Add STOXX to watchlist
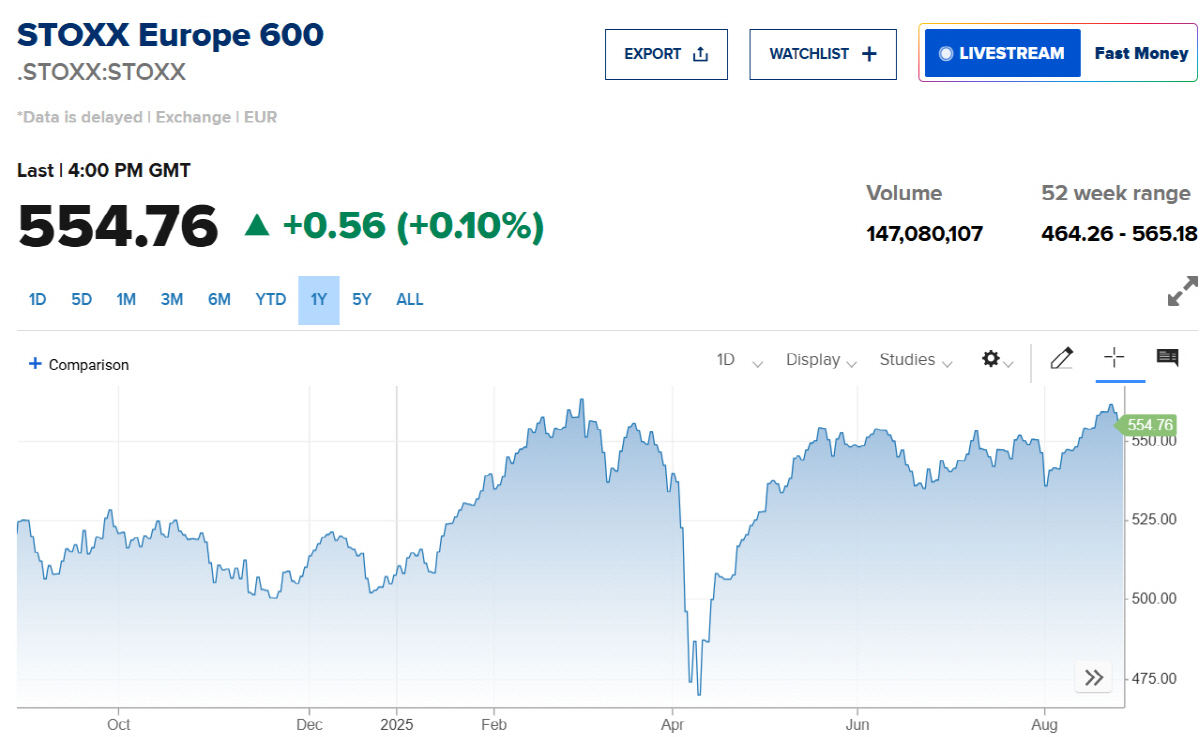 coord(822,54)
